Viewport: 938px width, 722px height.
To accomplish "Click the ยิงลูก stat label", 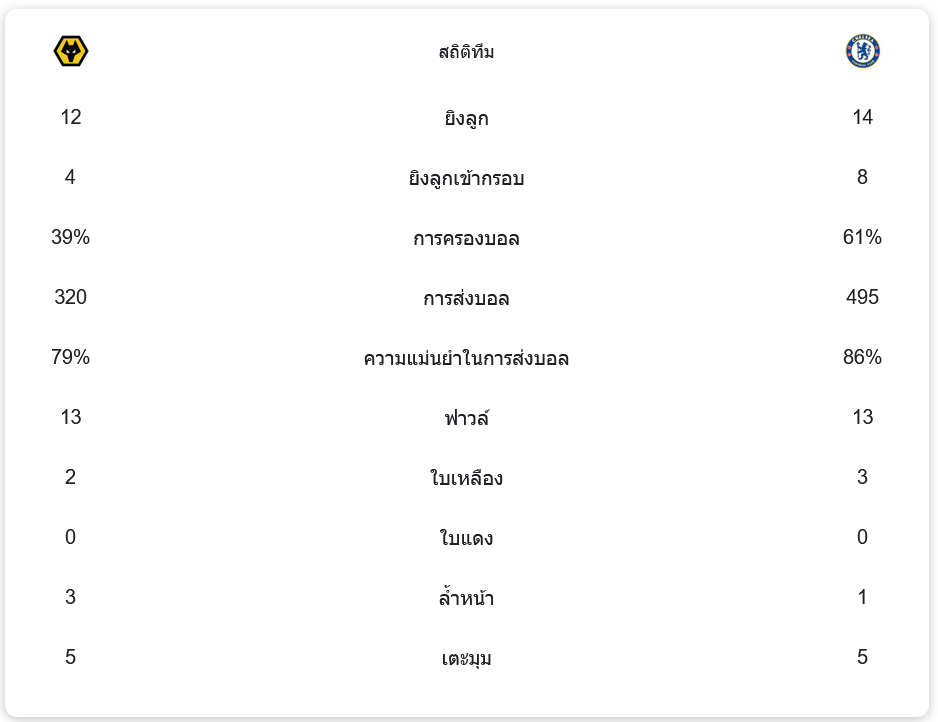I will click(466, 119).
